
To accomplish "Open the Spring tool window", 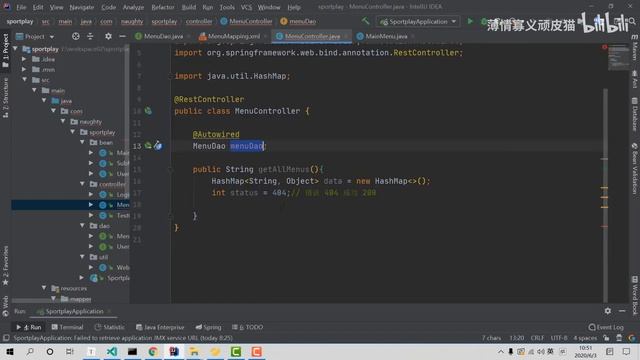I will pyautogui.click(x=209, y=327).
